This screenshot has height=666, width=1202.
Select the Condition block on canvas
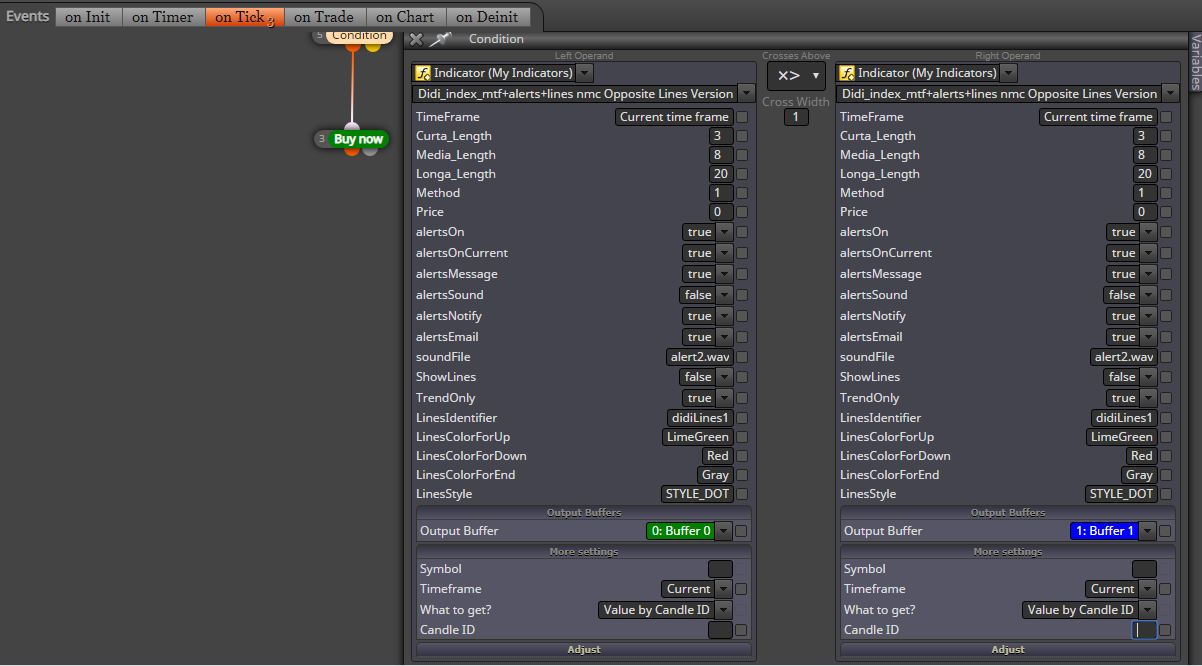(358, 36)
